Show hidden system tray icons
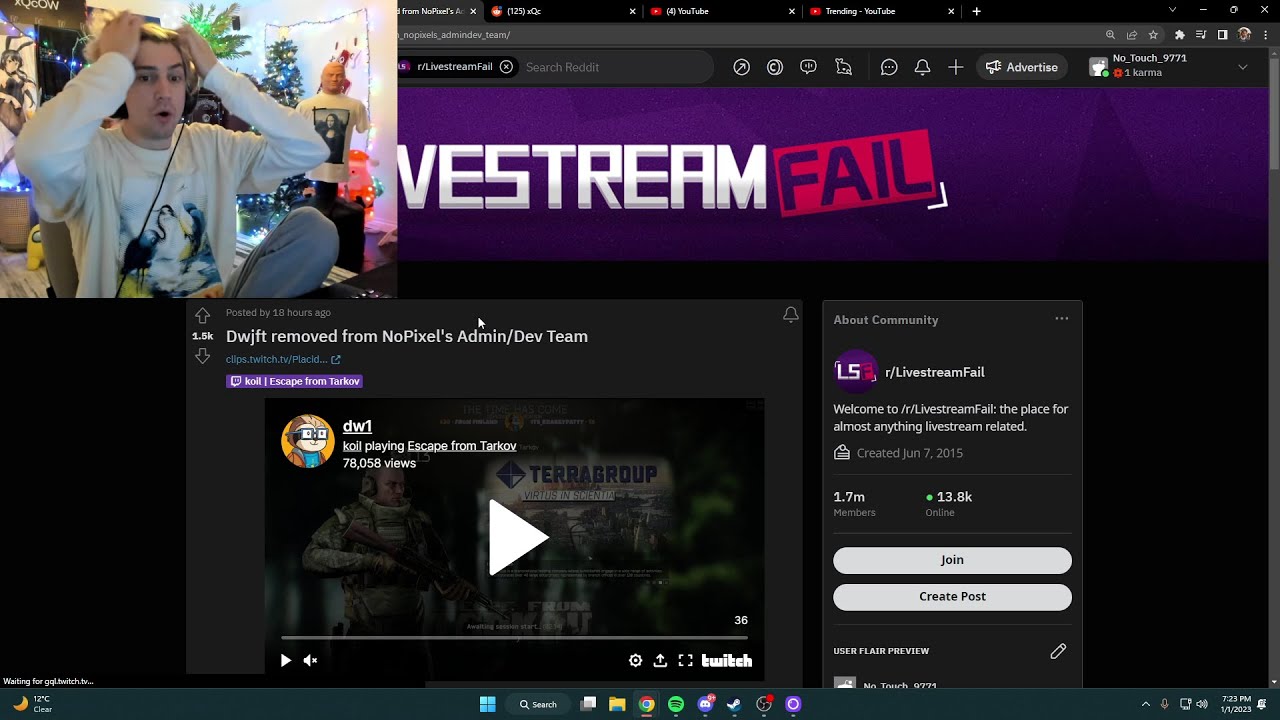This screenshot has height=720, width=1280. [x=1146, y=704]
